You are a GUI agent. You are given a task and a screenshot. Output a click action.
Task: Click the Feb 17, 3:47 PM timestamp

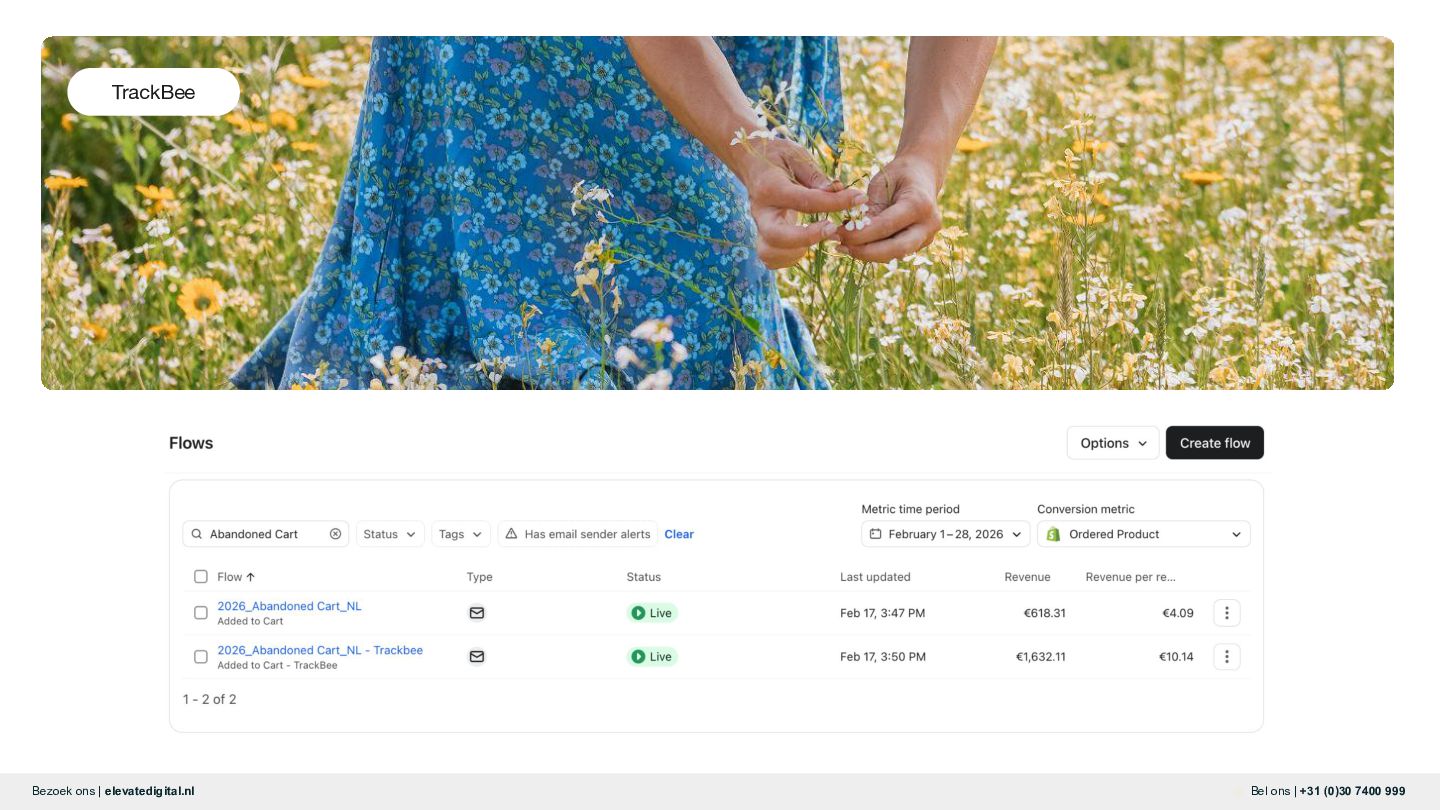coord(883,613)
